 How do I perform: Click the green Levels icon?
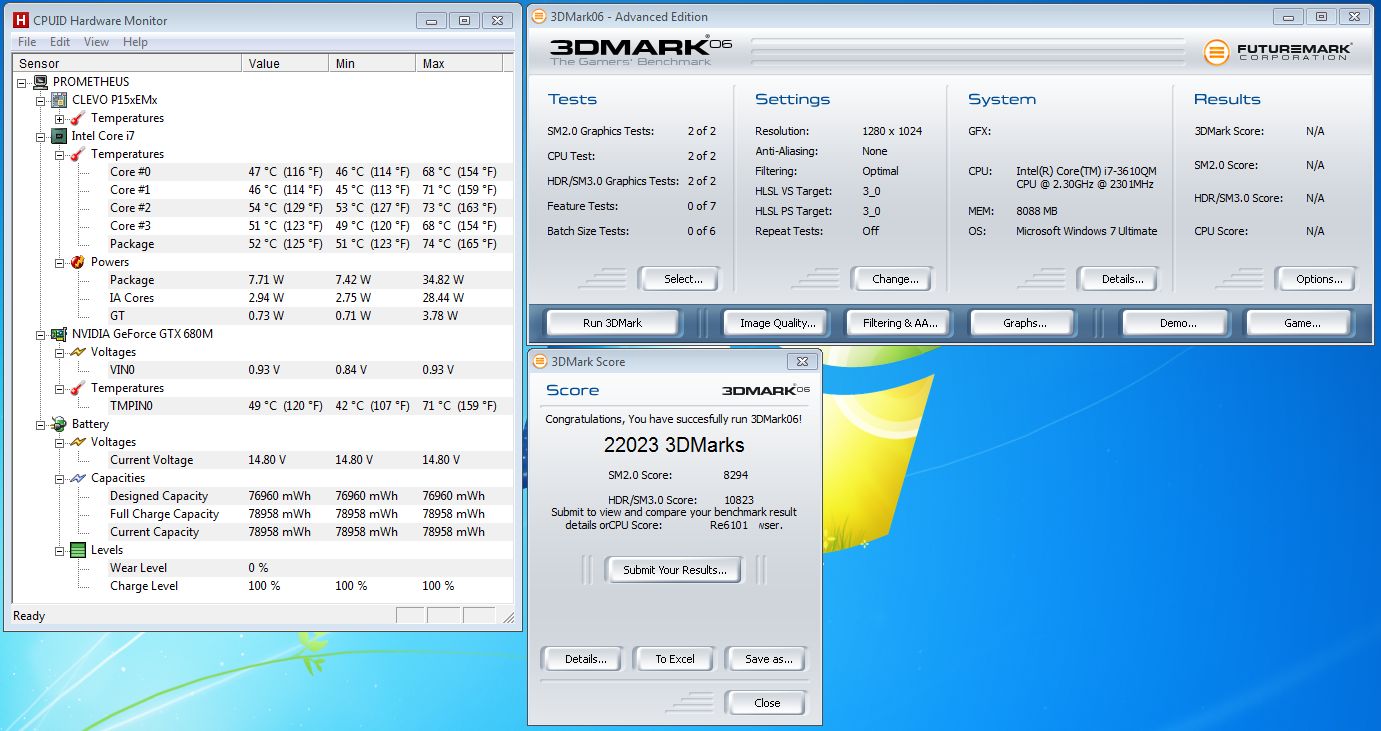(78, 550)
